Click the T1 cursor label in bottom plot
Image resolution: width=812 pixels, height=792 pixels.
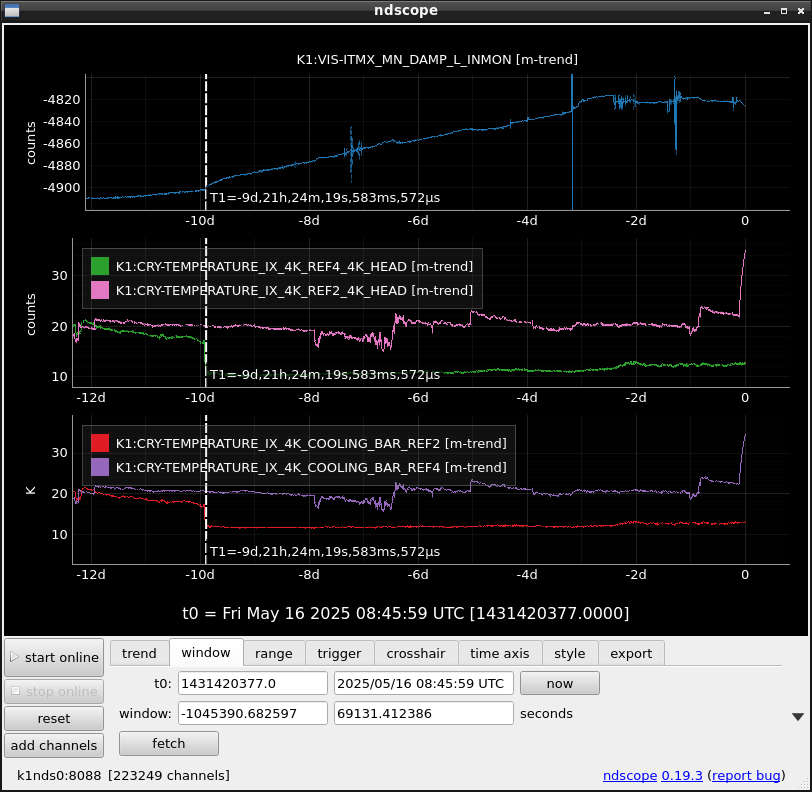pos(325,552)
